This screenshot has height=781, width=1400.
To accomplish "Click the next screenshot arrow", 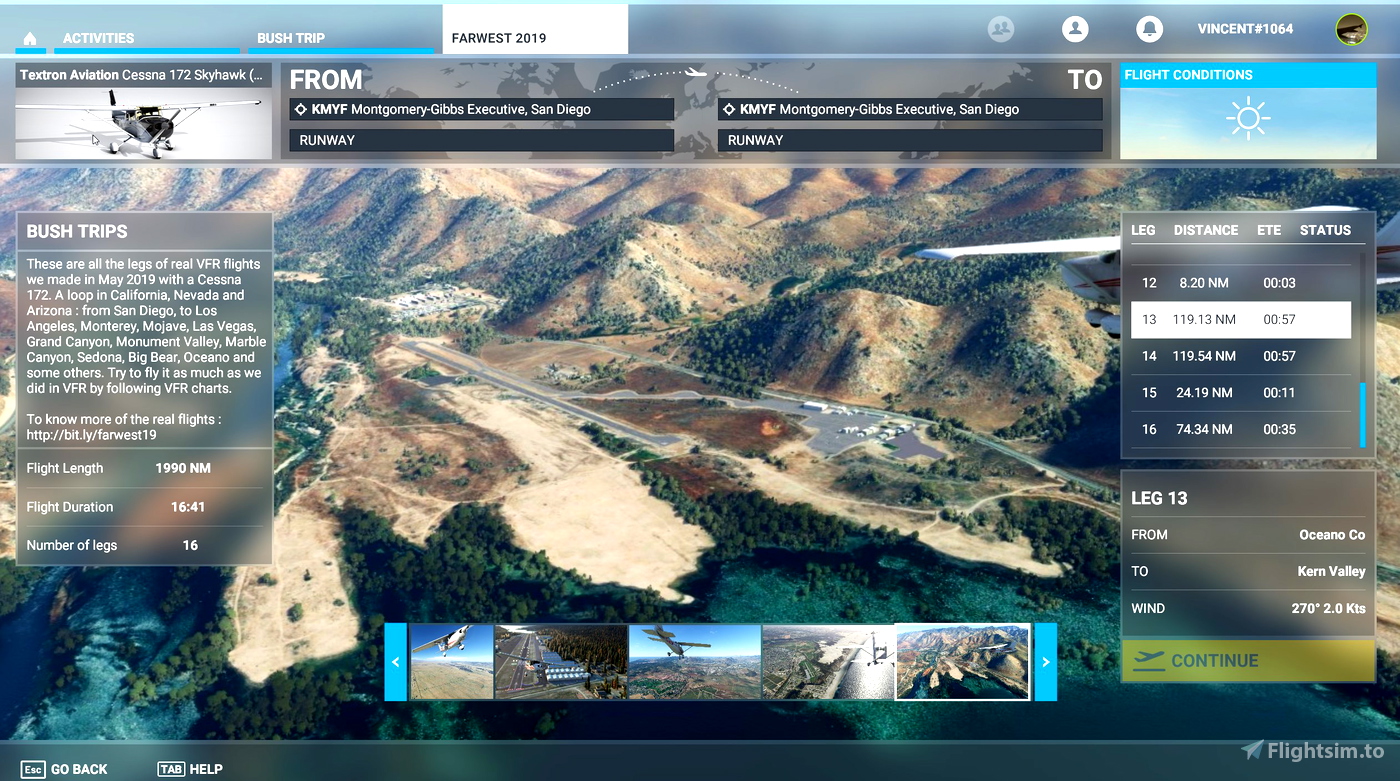I will (1046, 662).
